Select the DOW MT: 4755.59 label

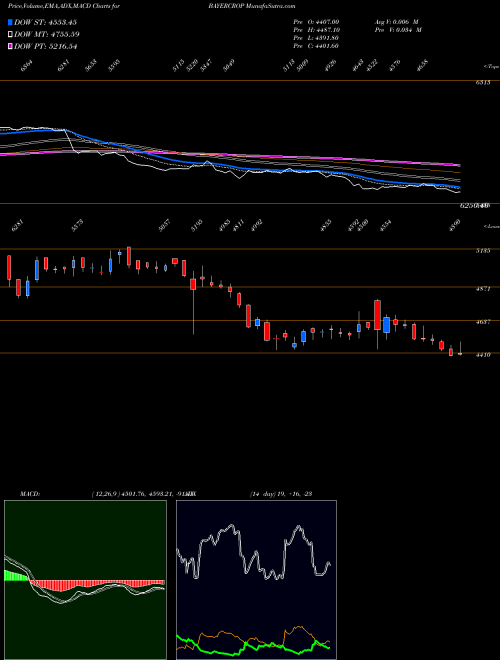click(x=47, y=34)
